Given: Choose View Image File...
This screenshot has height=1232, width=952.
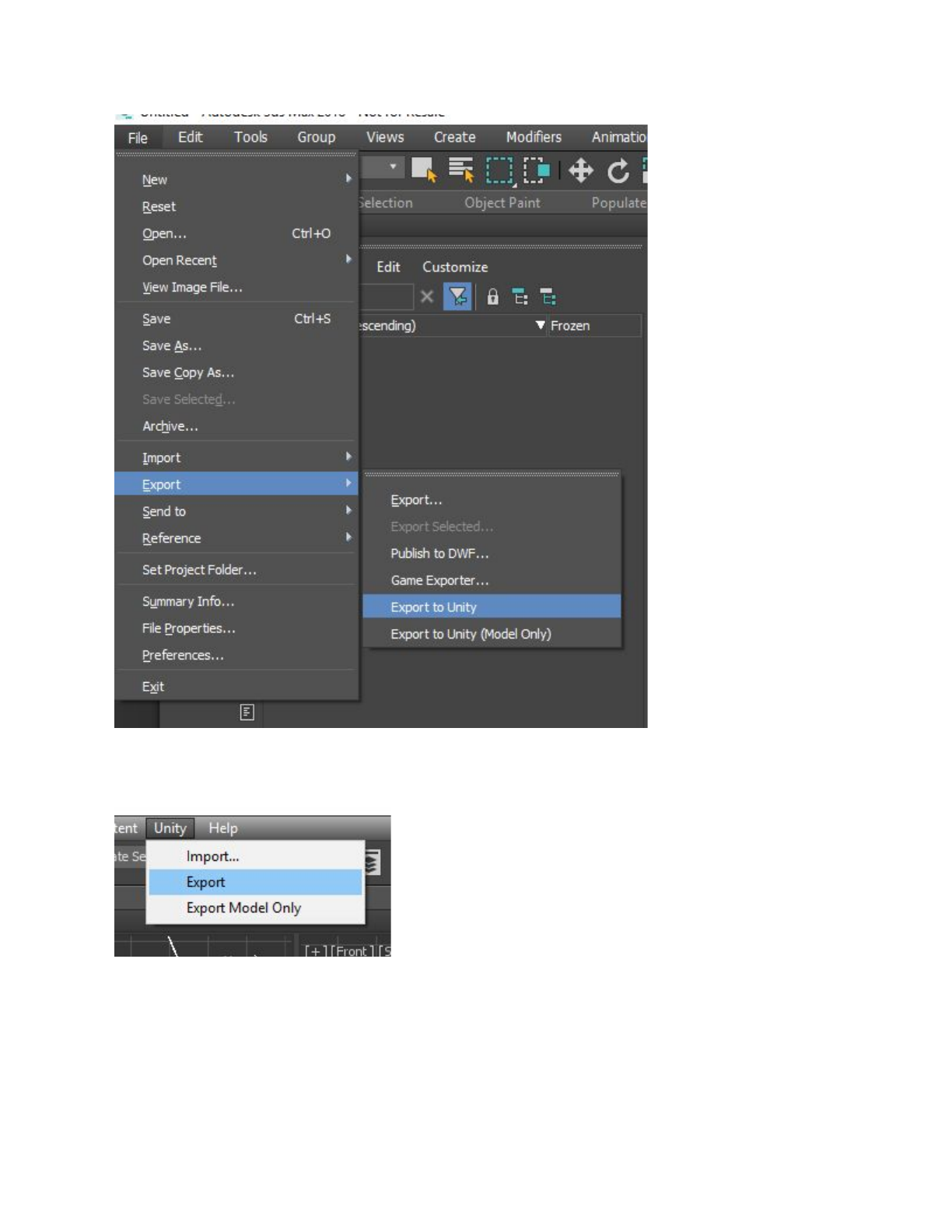Looking at the screenshot, I should click(236, 287).
